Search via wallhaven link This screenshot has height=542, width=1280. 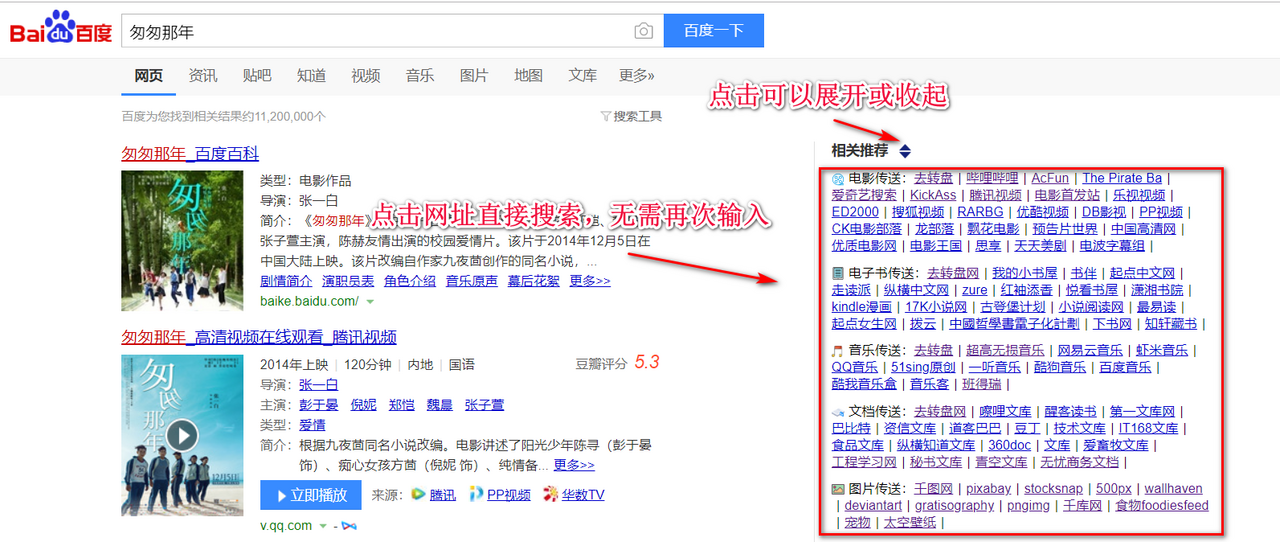pyautogui.click(x=1174, y=489)
